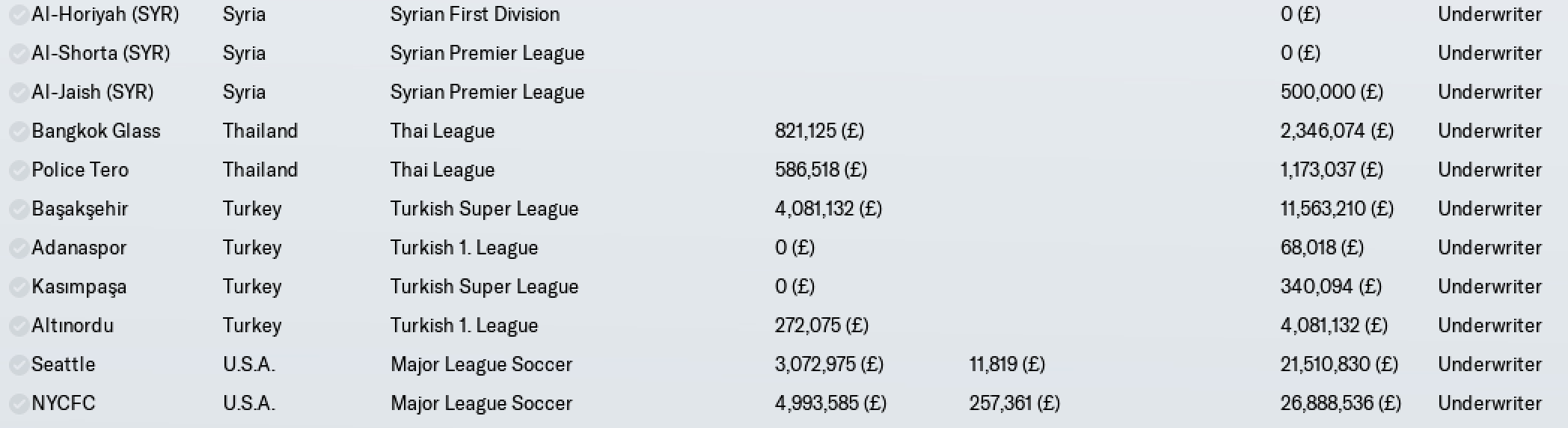Click the round check icon next to Seattle
1568x428 pixels.
(x=19, y=364)
